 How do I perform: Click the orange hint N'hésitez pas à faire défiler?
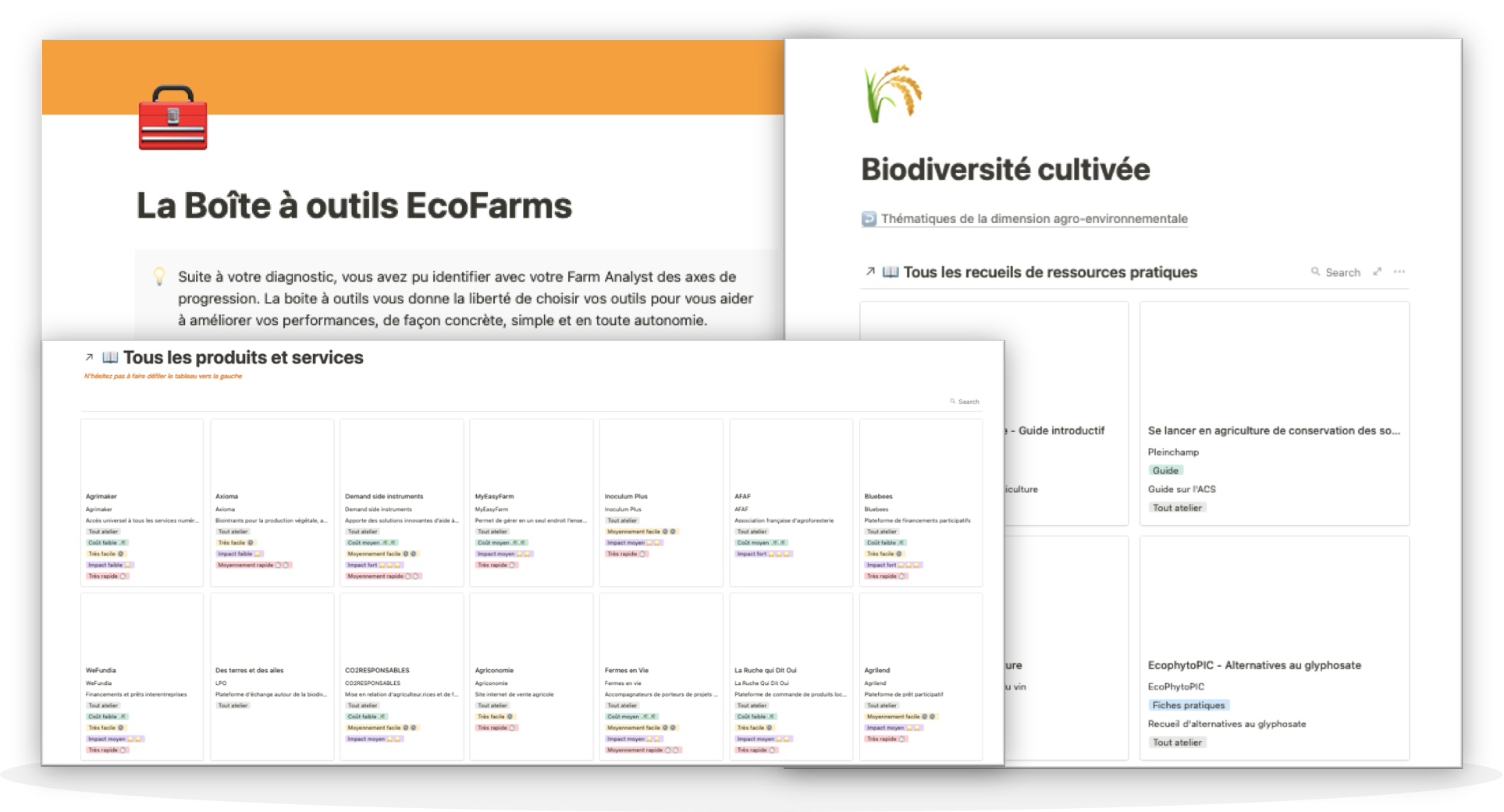[x=163, y=376]
